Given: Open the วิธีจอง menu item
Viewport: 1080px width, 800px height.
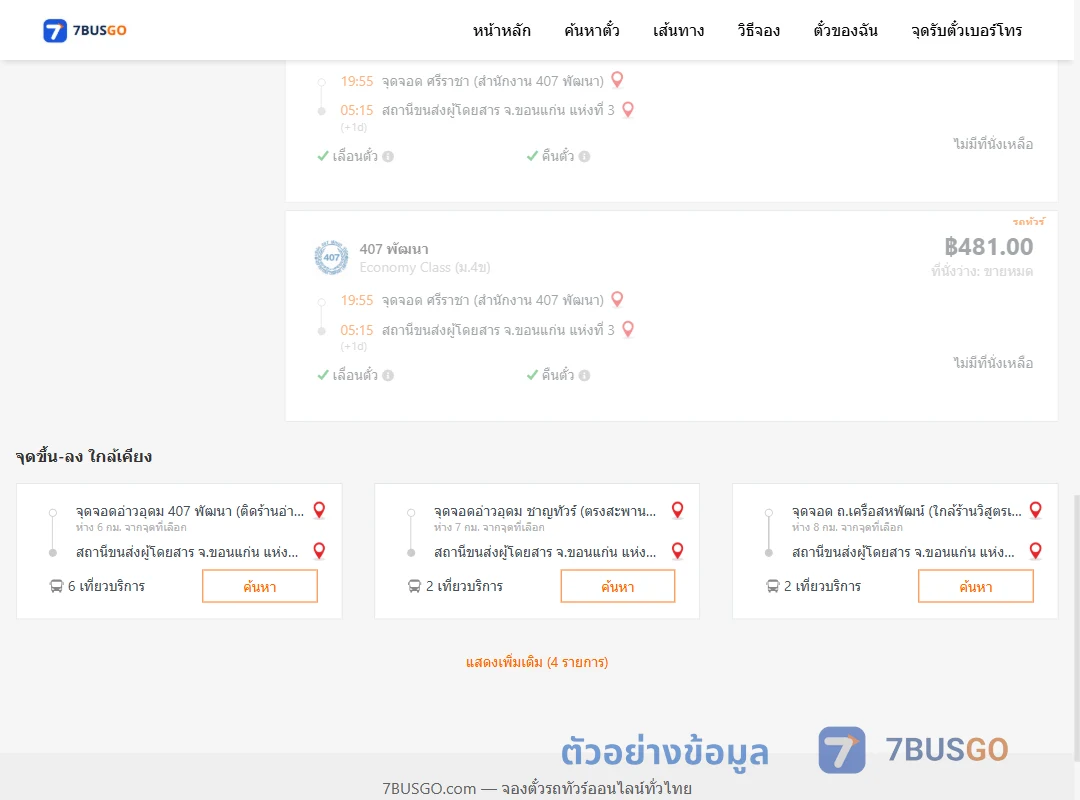Looking at the screenshot, I should [758, 30].
